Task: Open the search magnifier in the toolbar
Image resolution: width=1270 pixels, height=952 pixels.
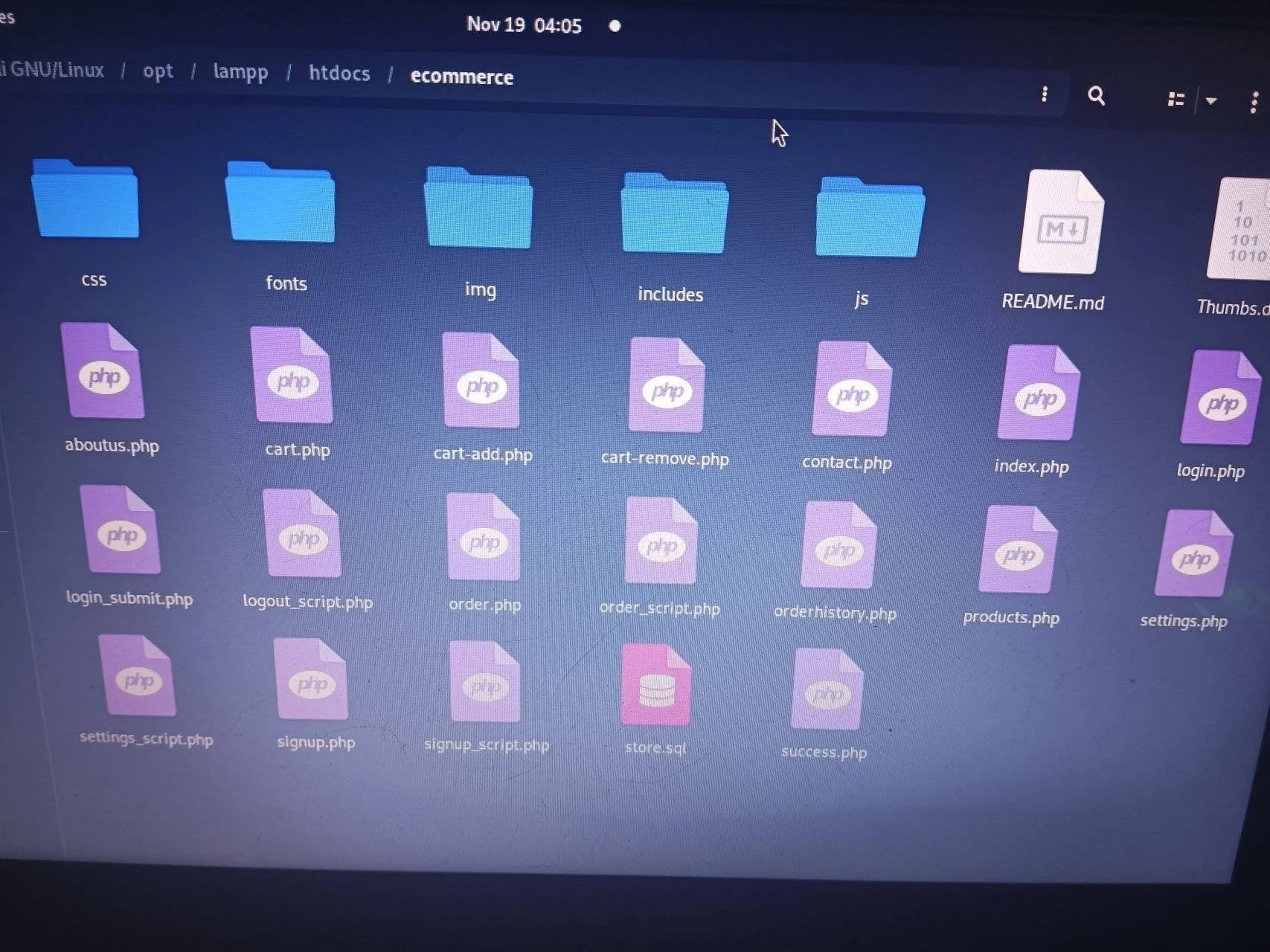Action: [x=1096, y=96]
